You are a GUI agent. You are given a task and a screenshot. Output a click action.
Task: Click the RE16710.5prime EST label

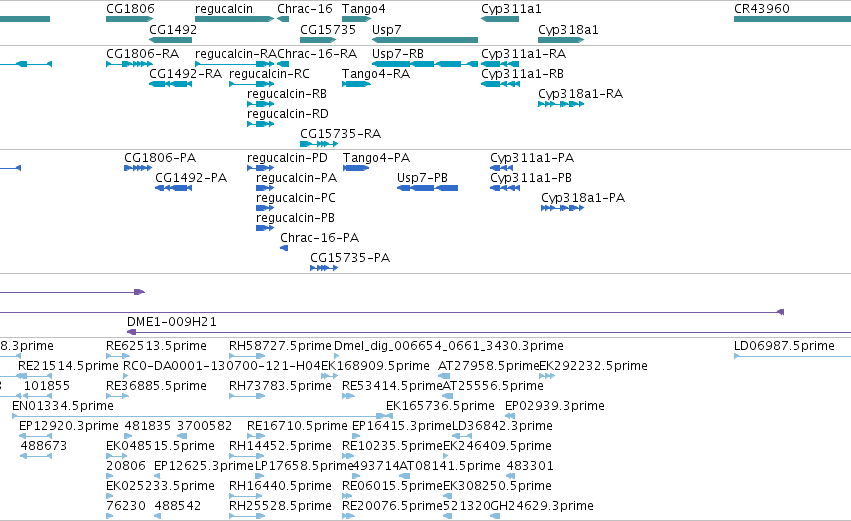(297, 427)
